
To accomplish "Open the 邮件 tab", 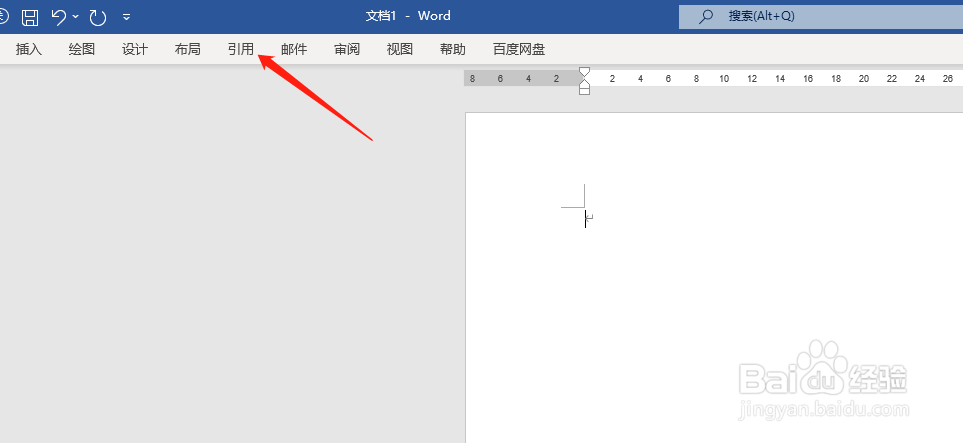I will point(294,50).
